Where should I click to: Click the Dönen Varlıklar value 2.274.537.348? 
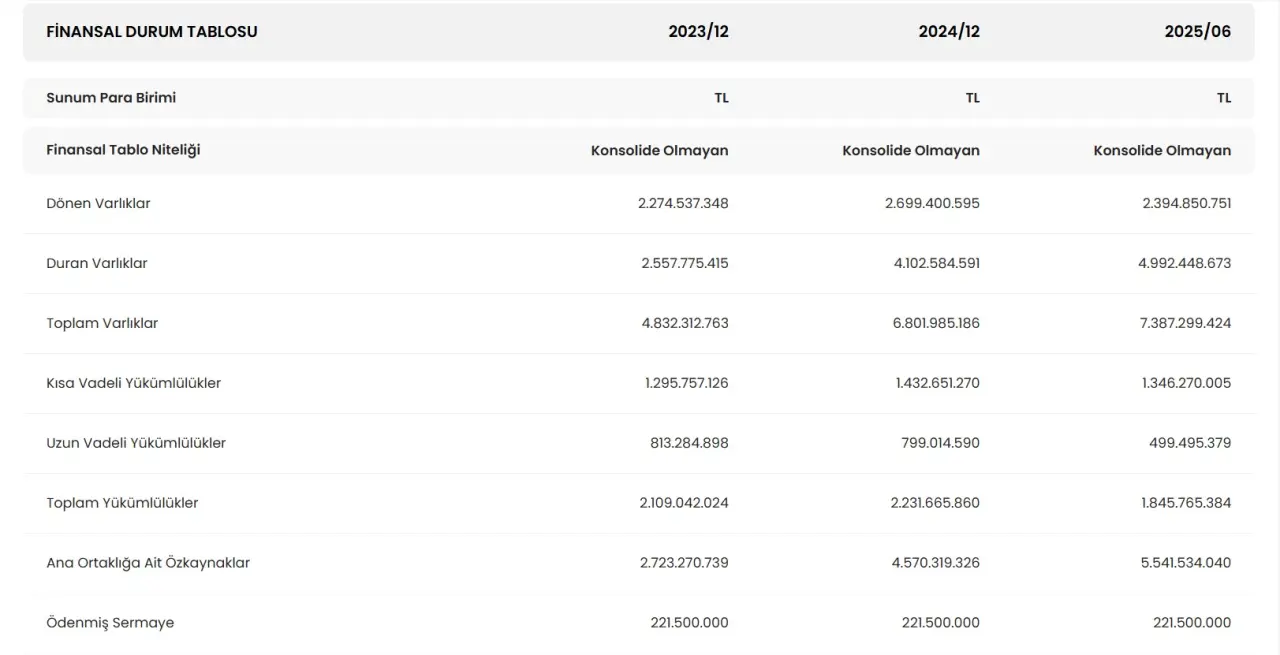pyautogui.click(x=683, y=203)
